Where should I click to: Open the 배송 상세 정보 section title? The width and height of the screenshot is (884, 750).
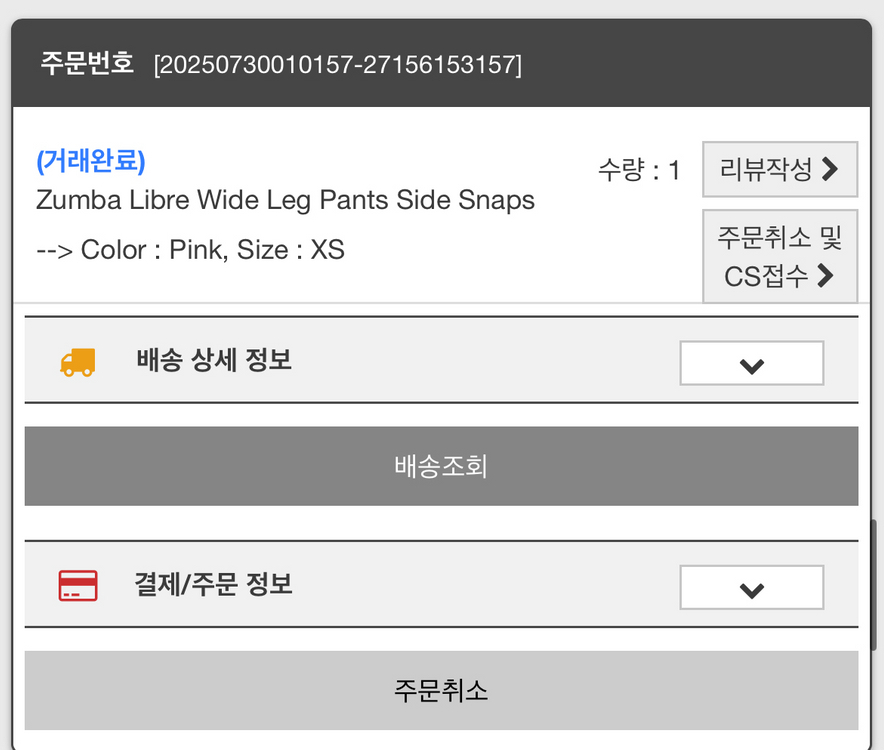coord(214,360)
